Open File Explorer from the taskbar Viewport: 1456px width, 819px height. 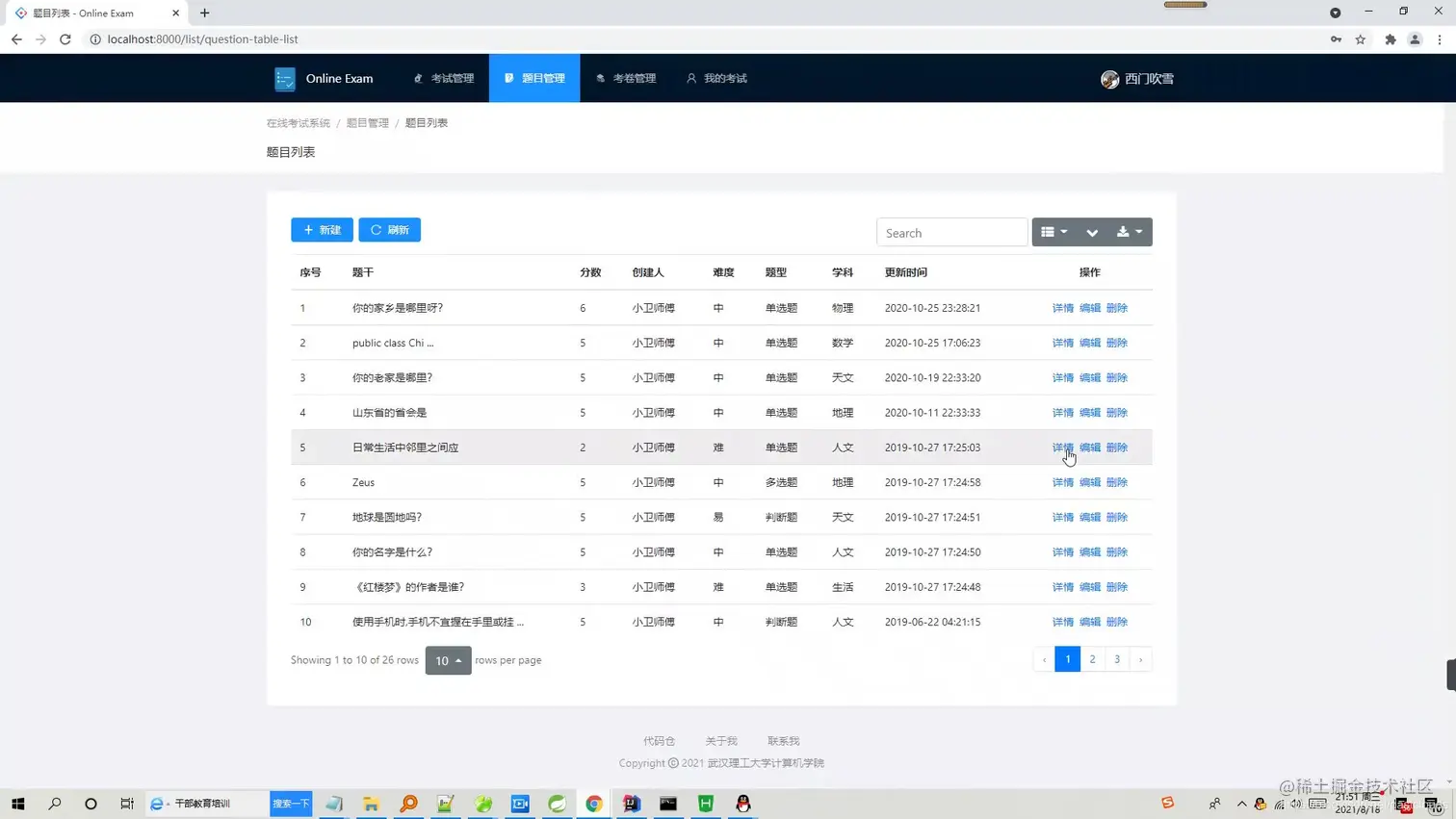tap(371, 804)
